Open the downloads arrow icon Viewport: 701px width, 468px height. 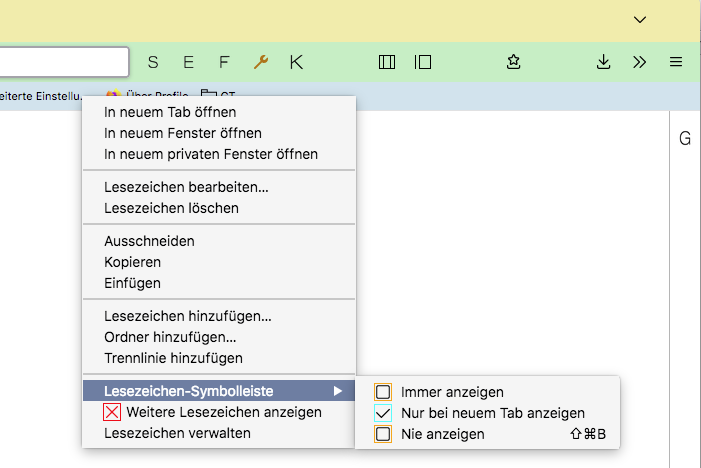(603, 62)
